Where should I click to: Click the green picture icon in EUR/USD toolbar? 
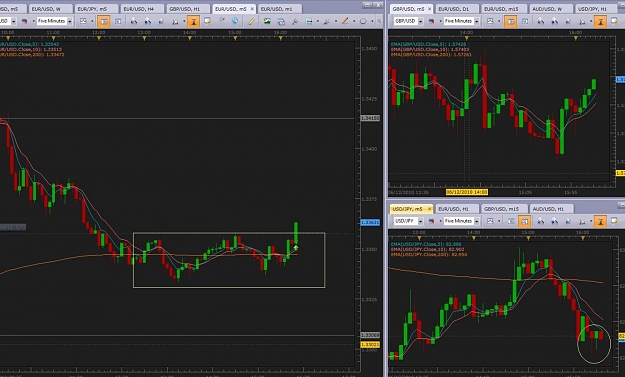click(x=267, y=21)
